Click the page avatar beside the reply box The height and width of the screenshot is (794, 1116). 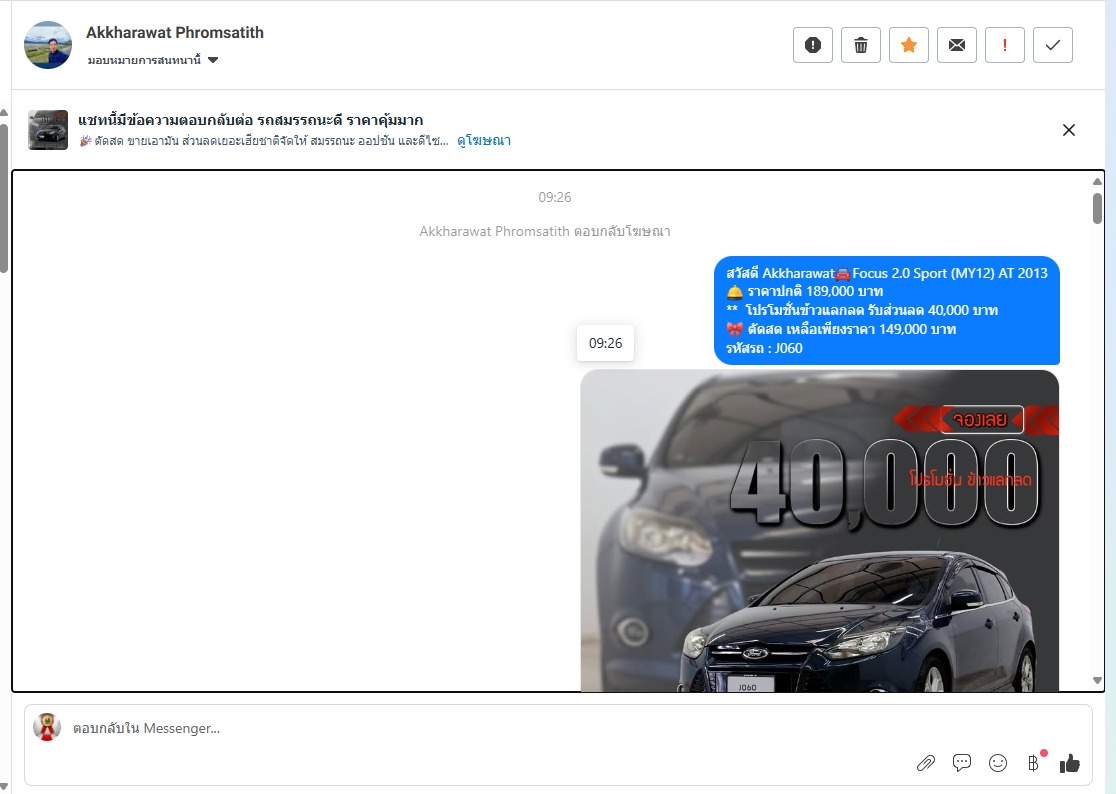point(47,727)
